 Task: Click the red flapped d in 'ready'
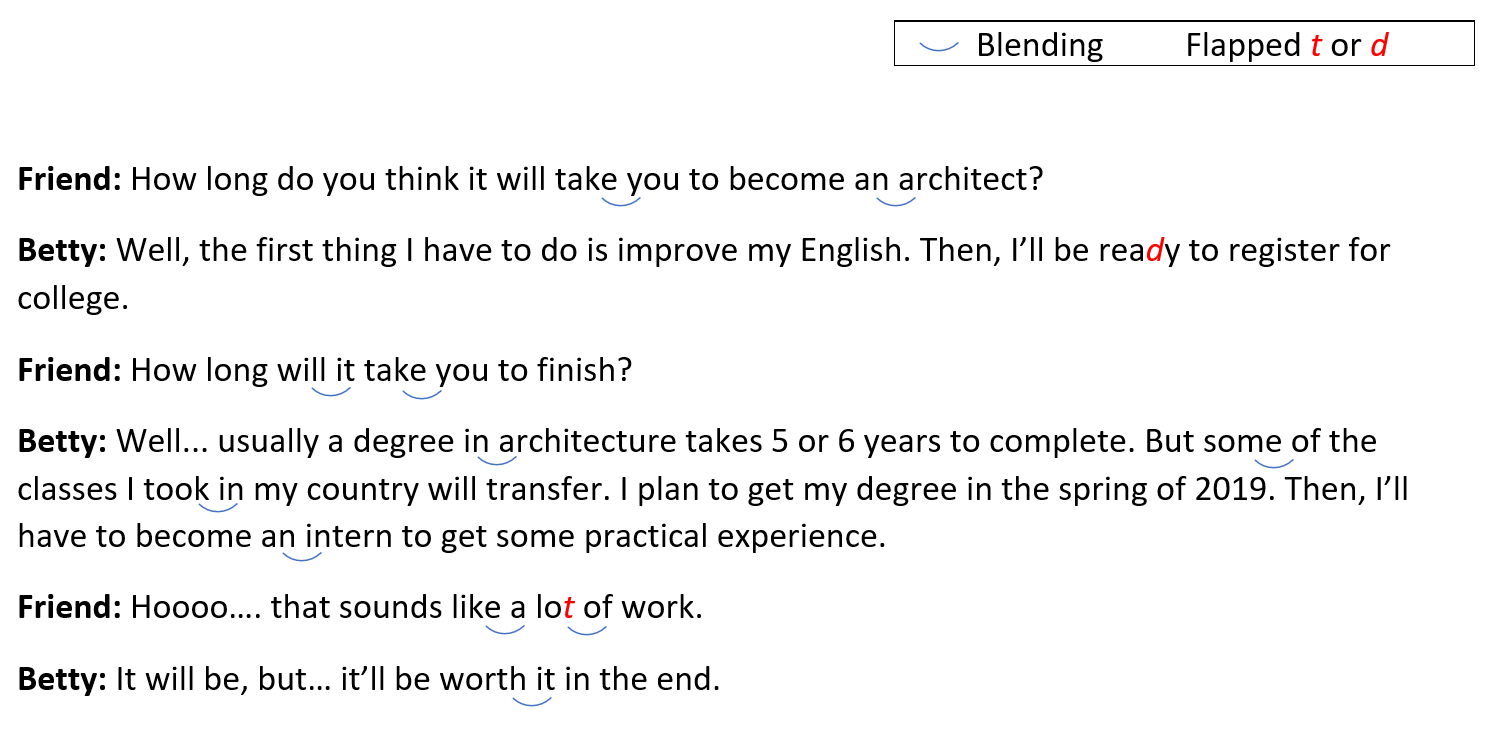[x=1155, y=250]
